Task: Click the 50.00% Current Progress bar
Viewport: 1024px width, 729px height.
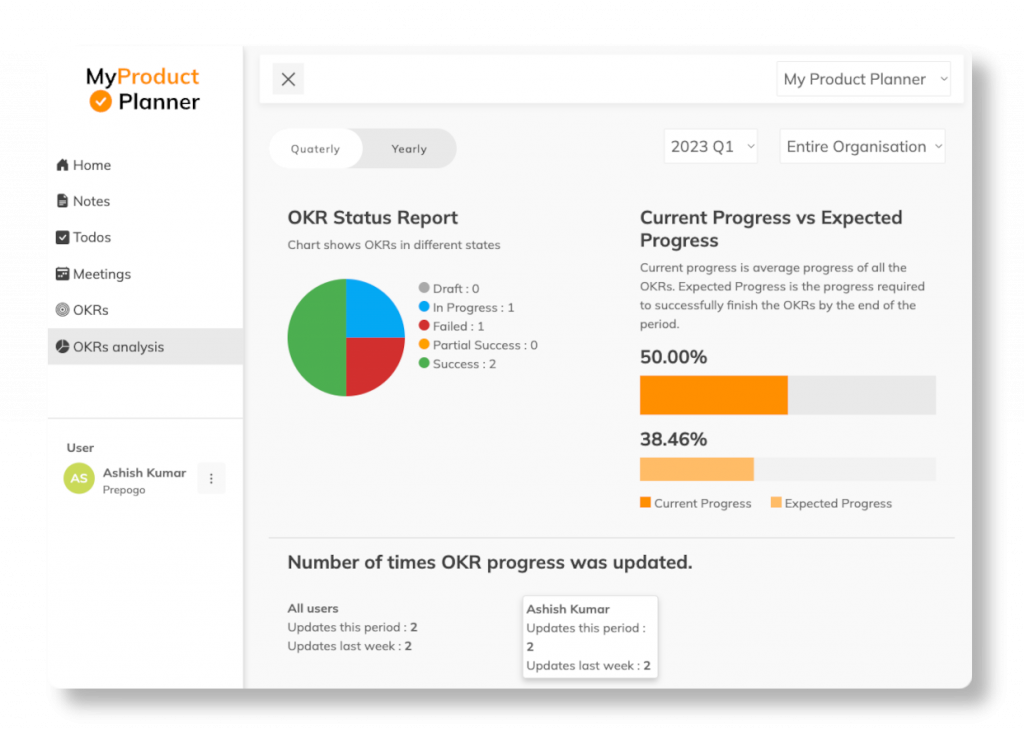Action: (713, 395)
